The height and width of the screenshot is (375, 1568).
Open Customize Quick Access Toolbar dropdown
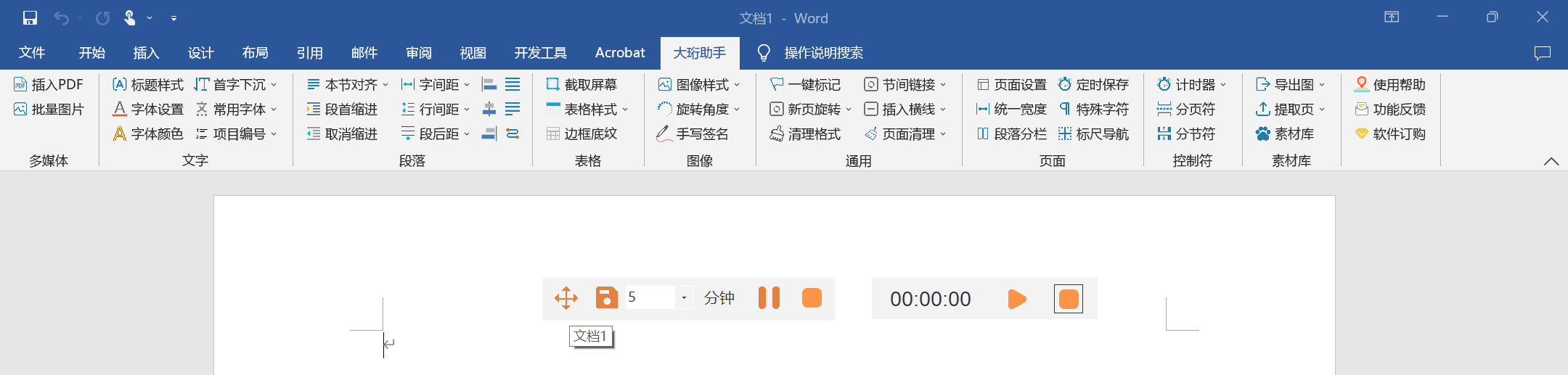pyautogui.click(x=173, y=18)
